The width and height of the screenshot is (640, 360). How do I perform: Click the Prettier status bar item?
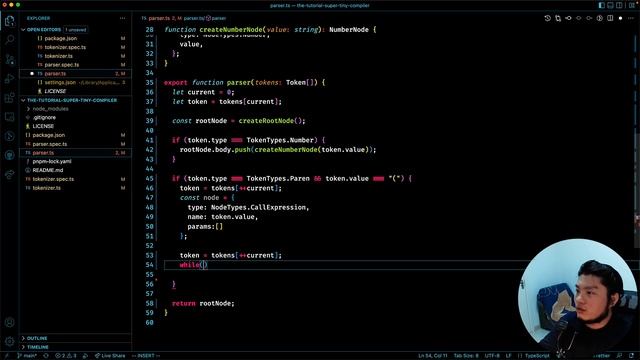[x=601, y=356]
